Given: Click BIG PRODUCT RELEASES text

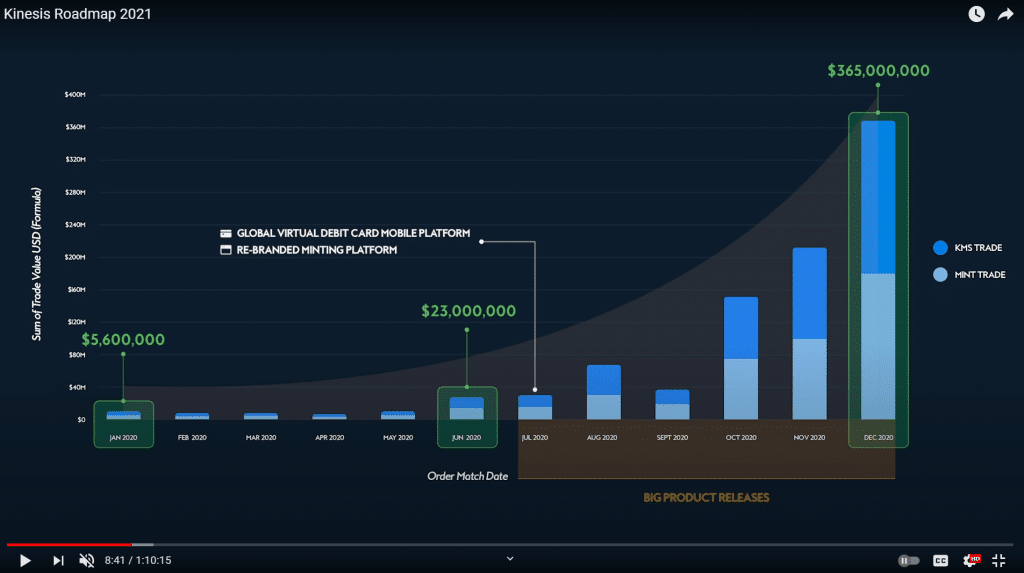Looking at the screenshot, I should [x=707, y=498].
